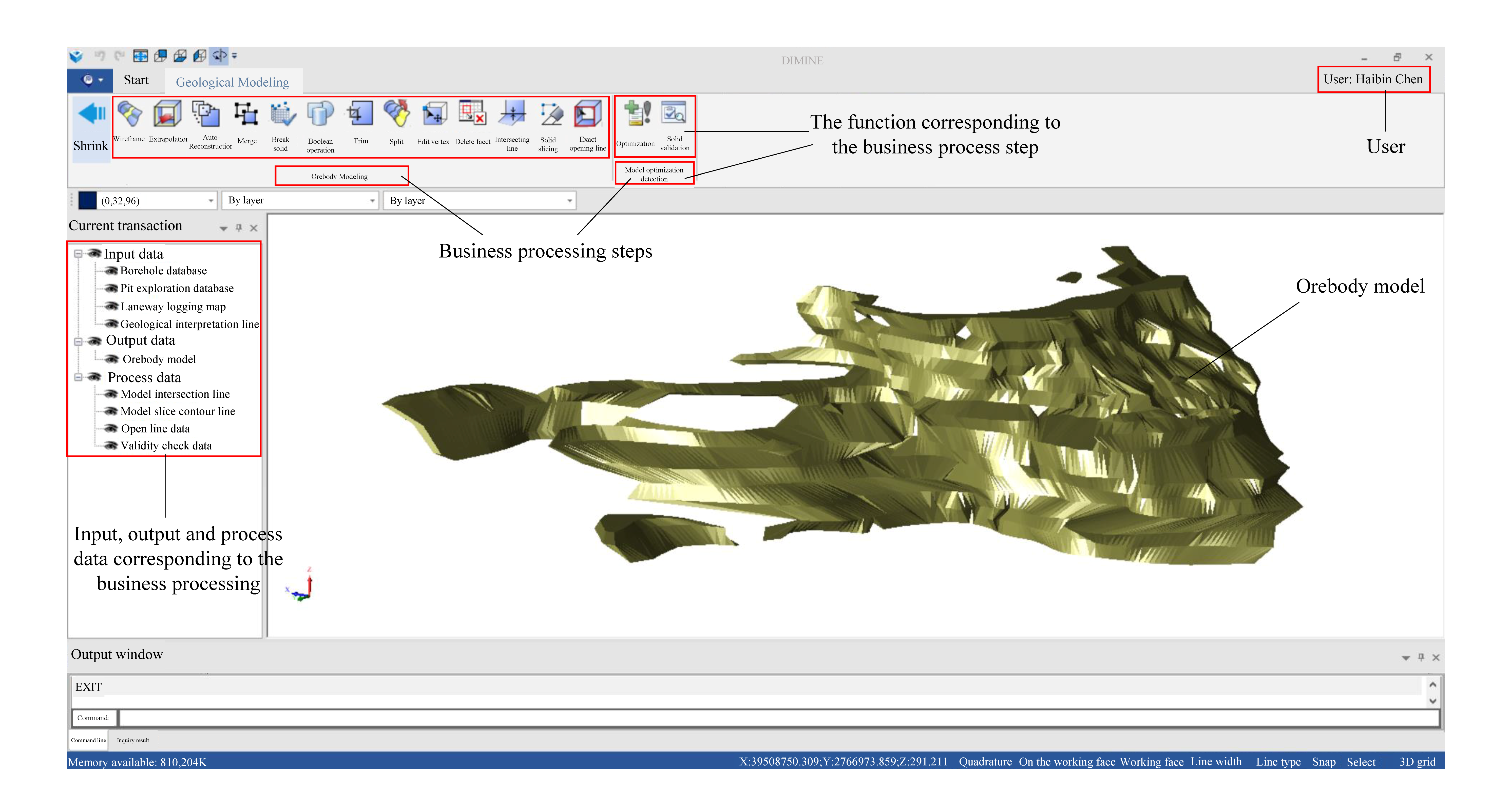The width and height of the screenshot is (1512, 798).
Task: Click Line width in status bar
Action: click(x=1216, y=762)
